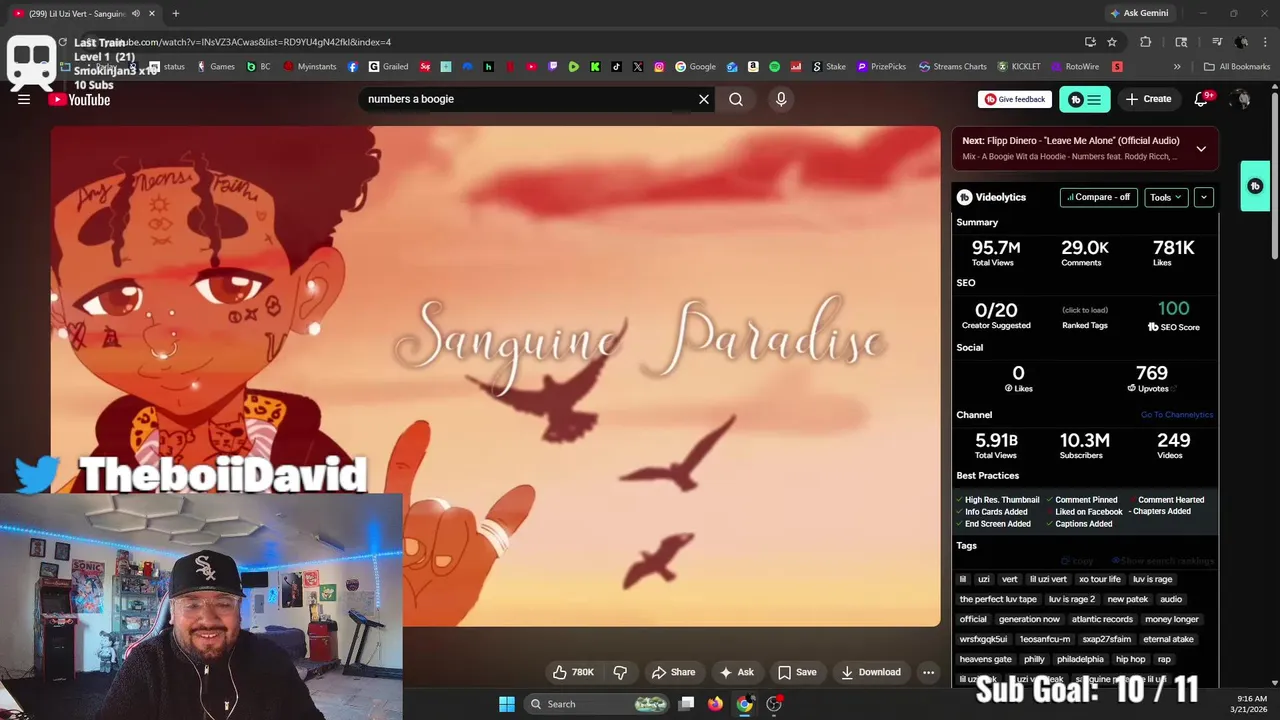
Task: Click the Download button
Action: coord(871,672)
